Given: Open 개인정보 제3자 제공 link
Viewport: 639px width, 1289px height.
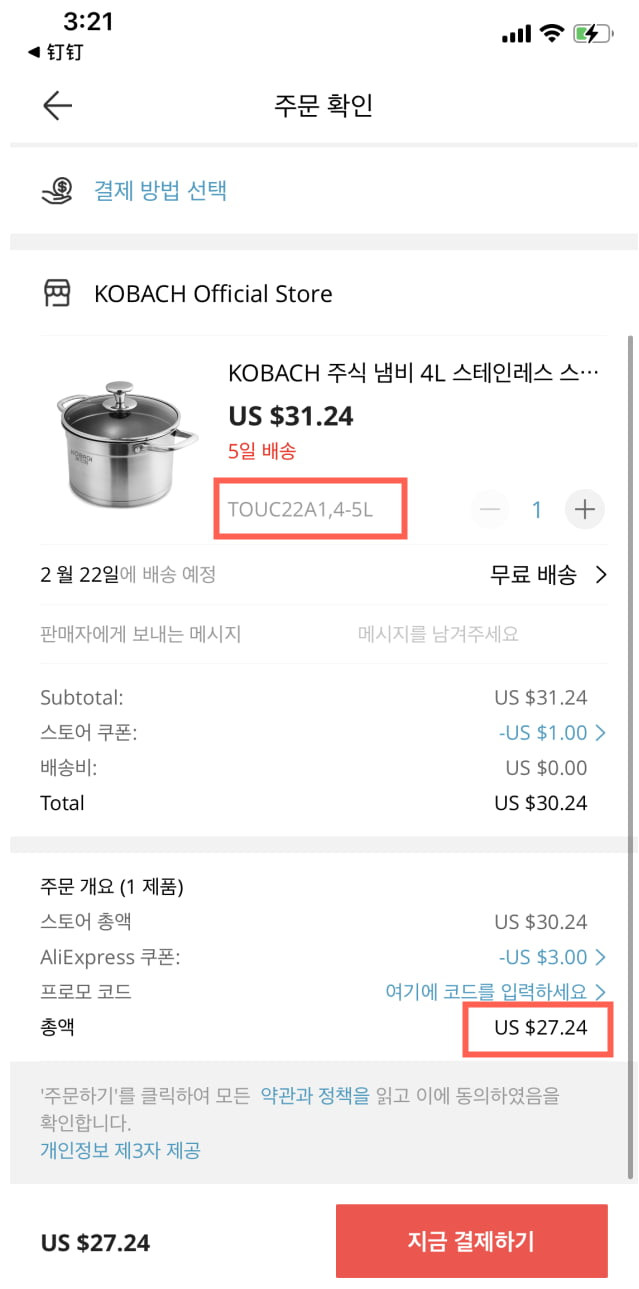Looking at the screenshot, I should (120, 1150).
